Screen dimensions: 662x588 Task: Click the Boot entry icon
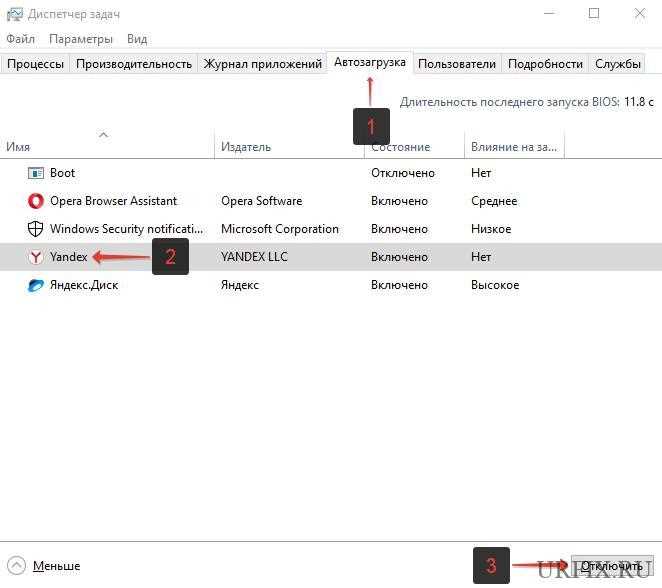click(x=35, y=173)
